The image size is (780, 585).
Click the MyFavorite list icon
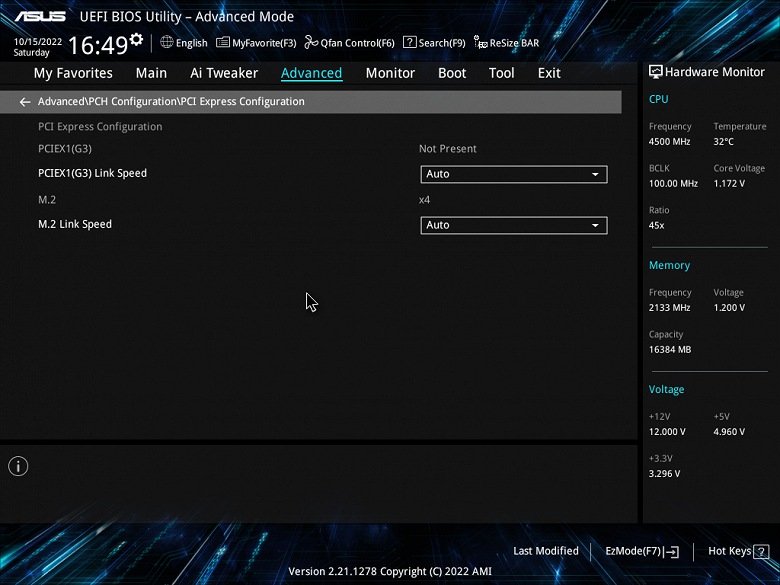click(223, 43)
